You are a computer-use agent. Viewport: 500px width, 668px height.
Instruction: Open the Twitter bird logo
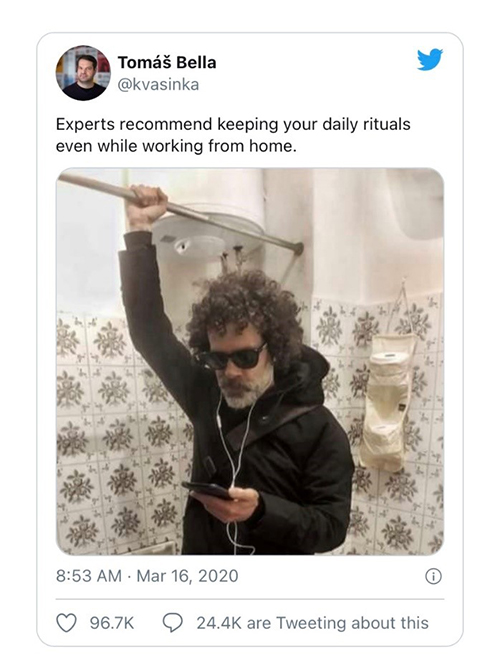430,59
